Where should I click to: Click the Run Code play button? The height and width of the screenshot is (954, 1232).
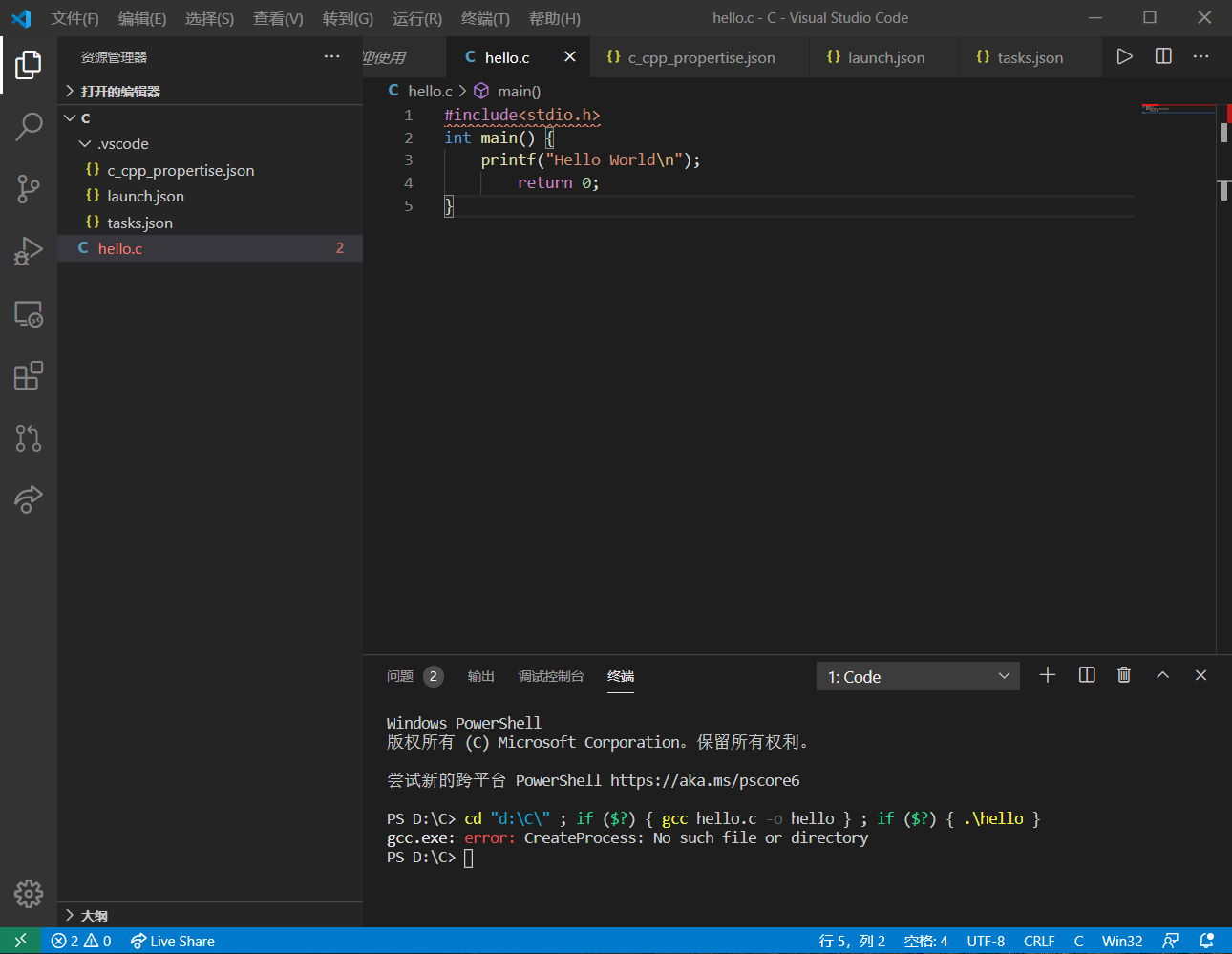pyautogui.click(x=1125, y=56)
